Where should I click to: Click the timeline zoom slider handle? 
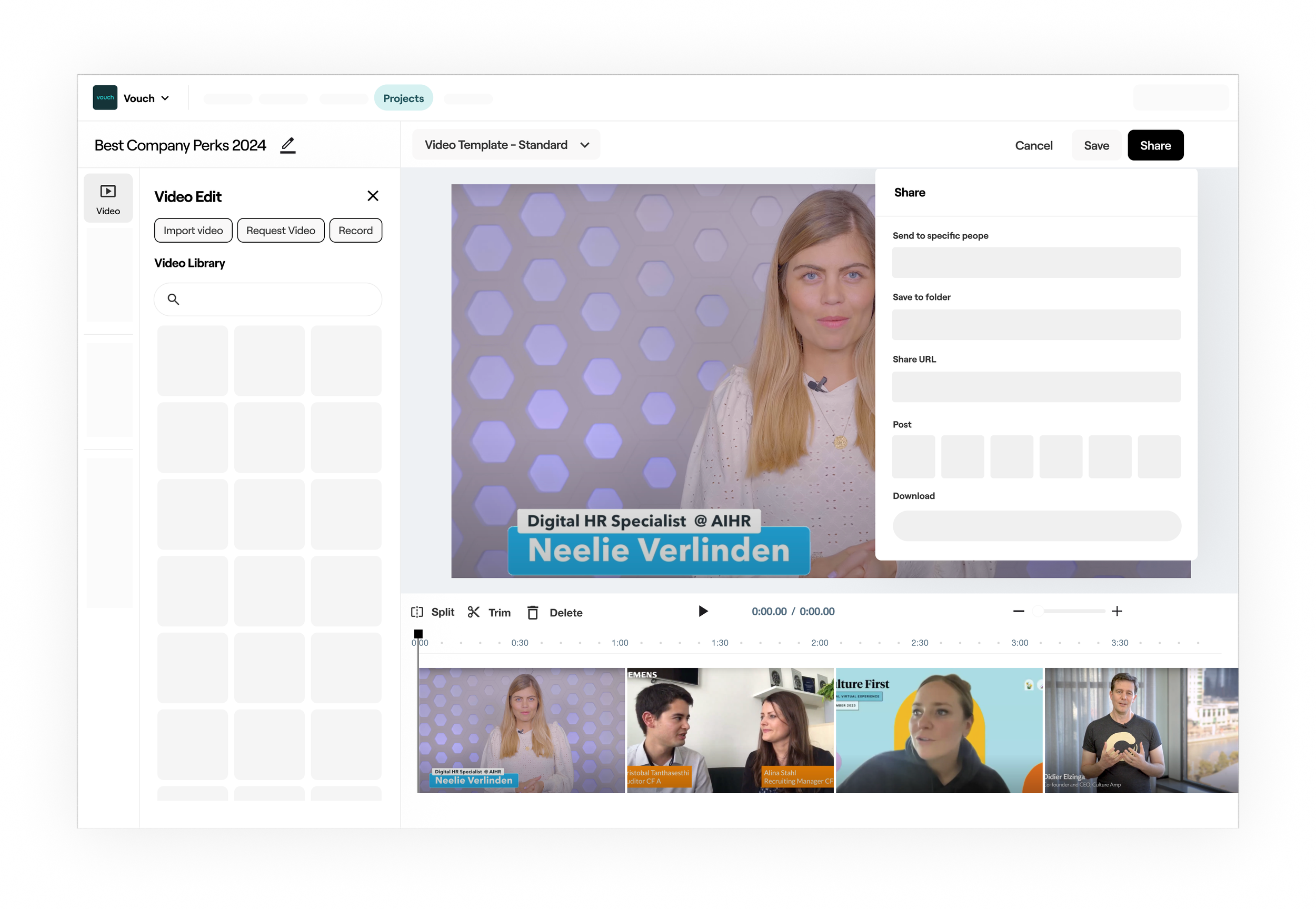point(1038,611)
